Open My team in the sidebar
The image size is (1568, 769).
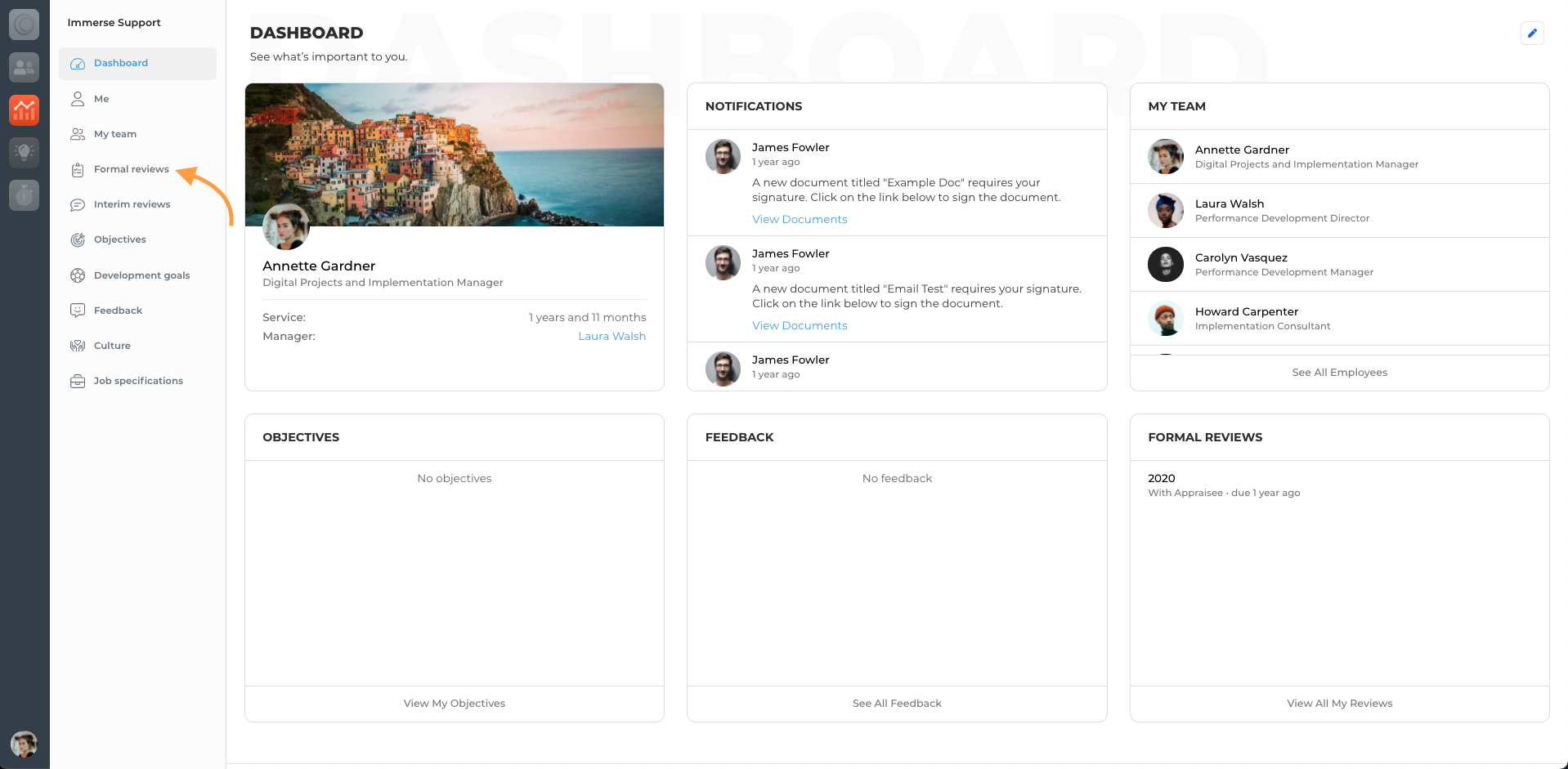[137, 134]
